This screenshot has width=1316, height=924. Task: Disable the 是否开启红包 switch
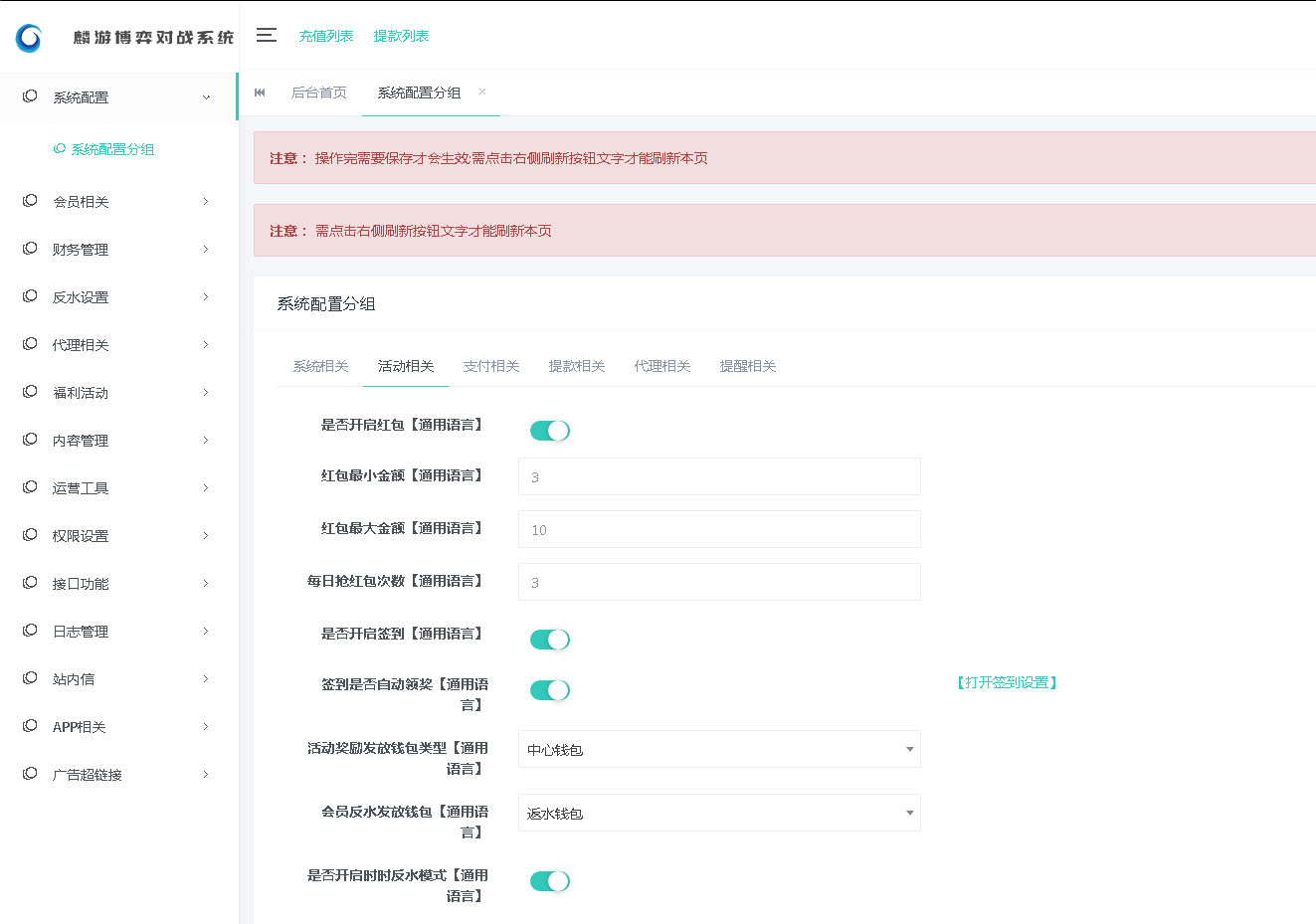(549, 430)
